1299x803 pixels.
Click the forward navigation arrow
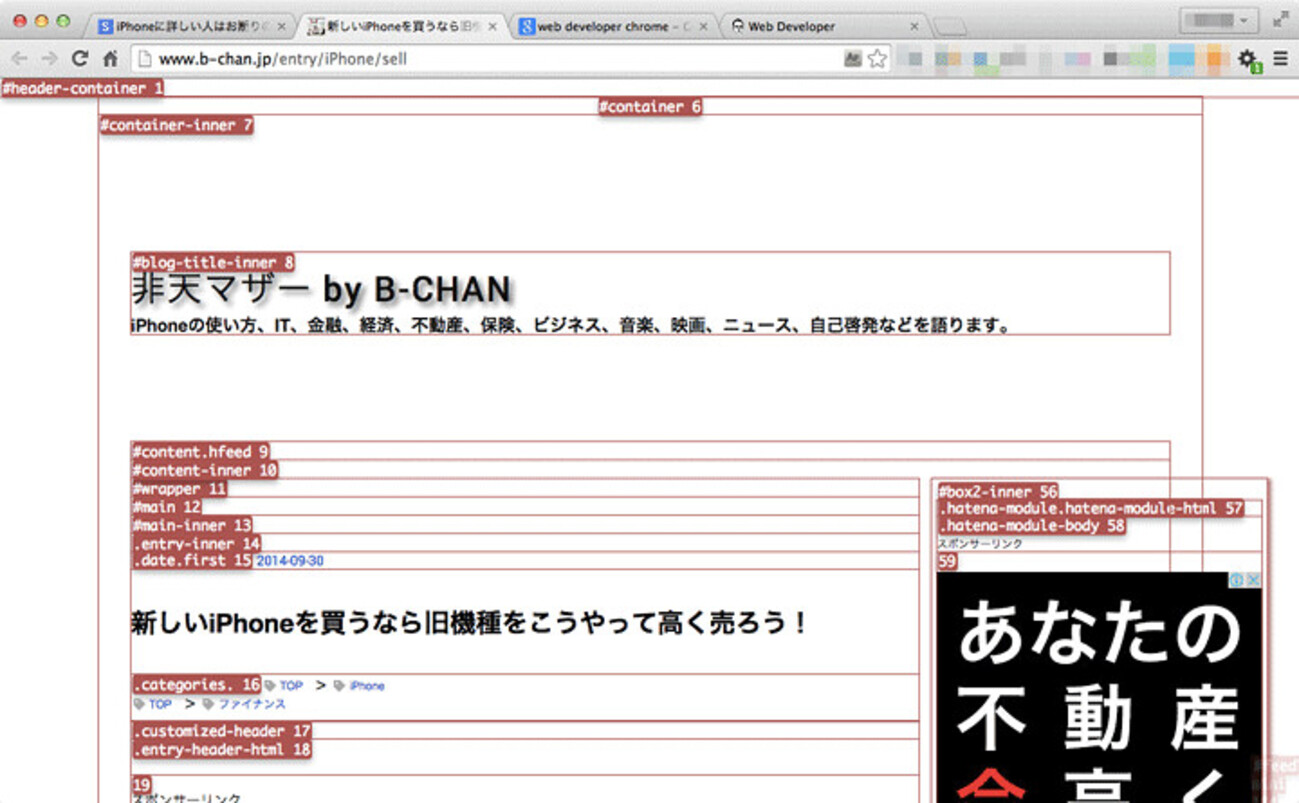(x=50, y=58)
